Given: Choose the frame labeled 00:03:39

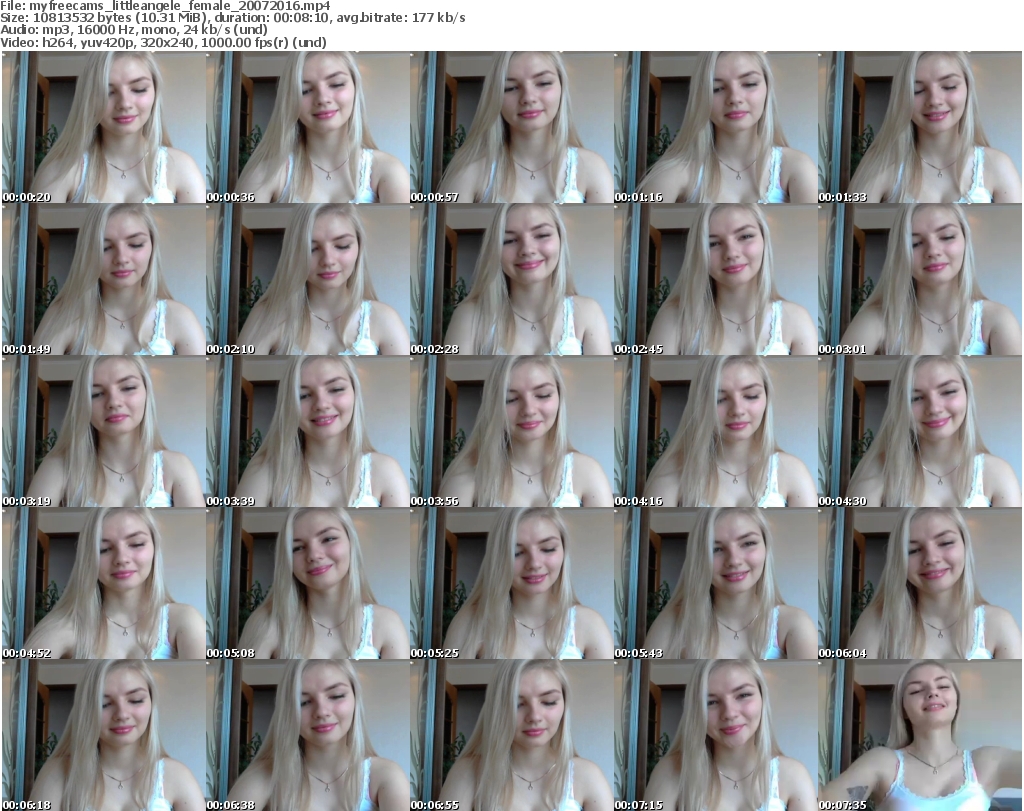Looking at the screenshot, I should 308,432.
